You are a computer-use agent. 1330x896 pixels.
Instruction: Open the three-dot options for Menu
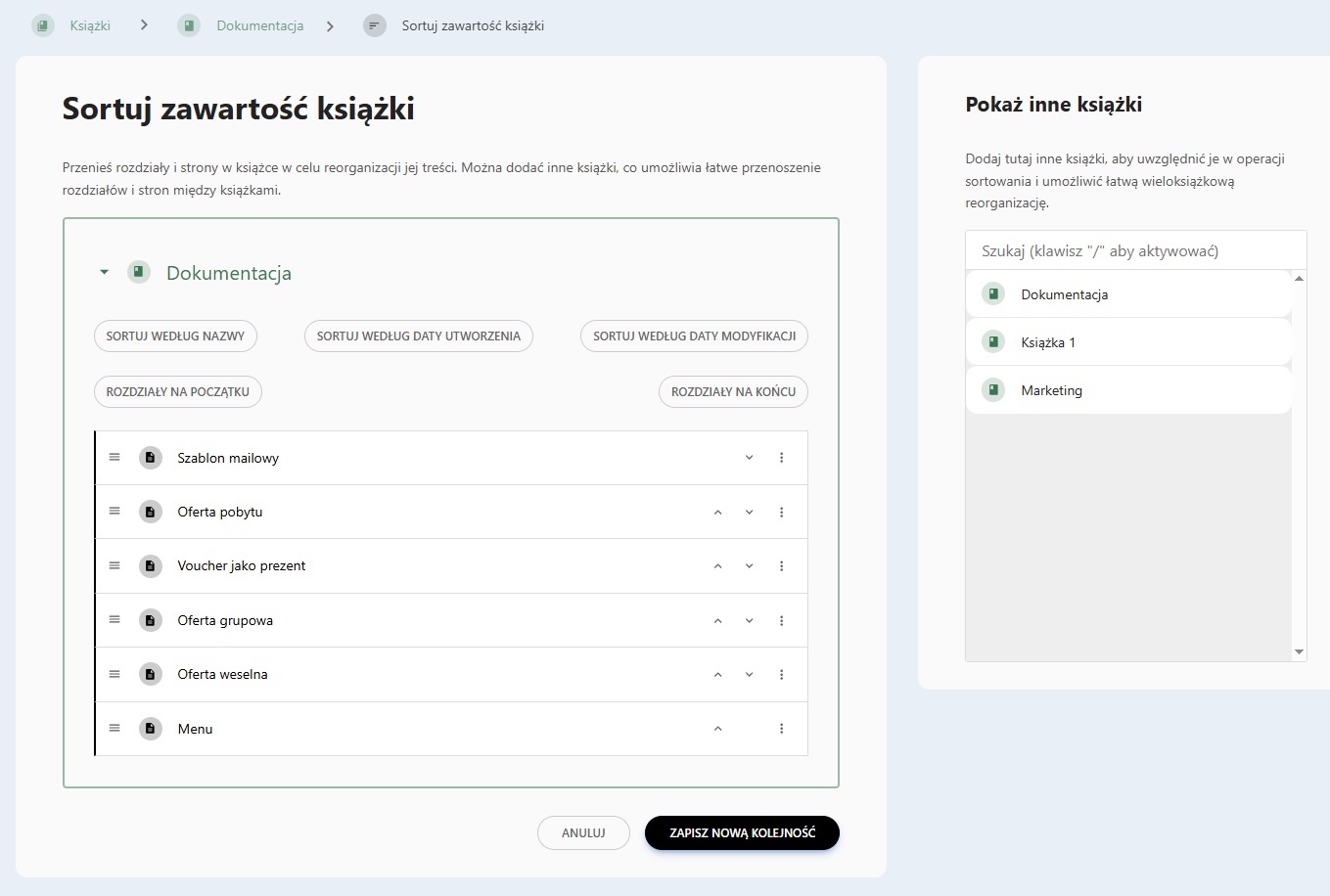[x=781, y=729]
